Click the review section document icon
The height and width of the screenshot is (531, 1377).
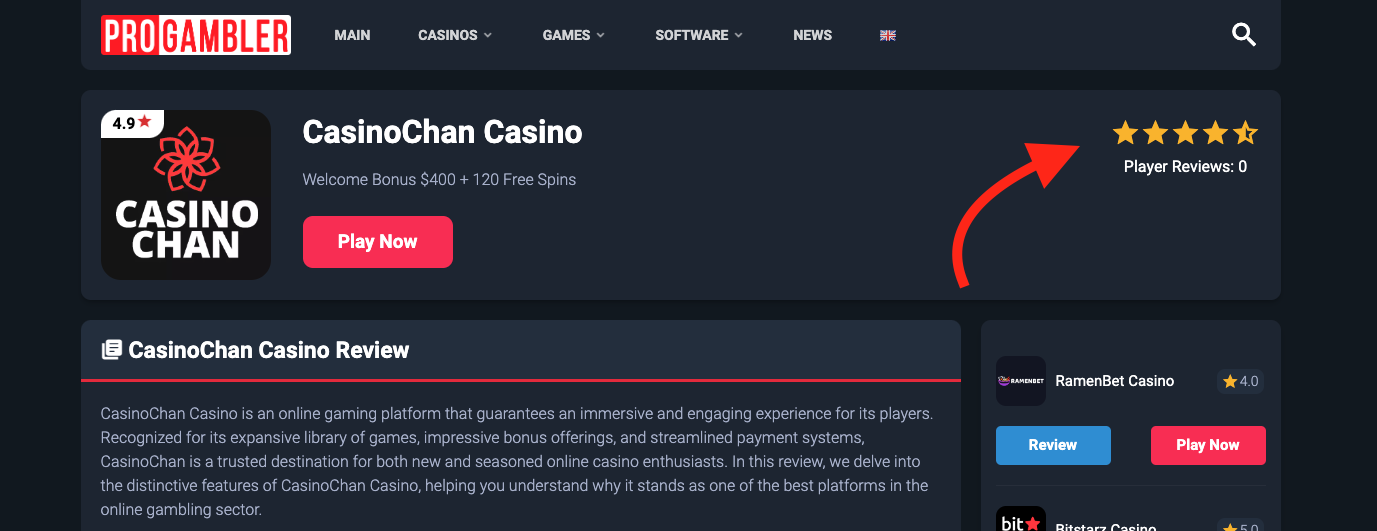(x=112, y=350)
